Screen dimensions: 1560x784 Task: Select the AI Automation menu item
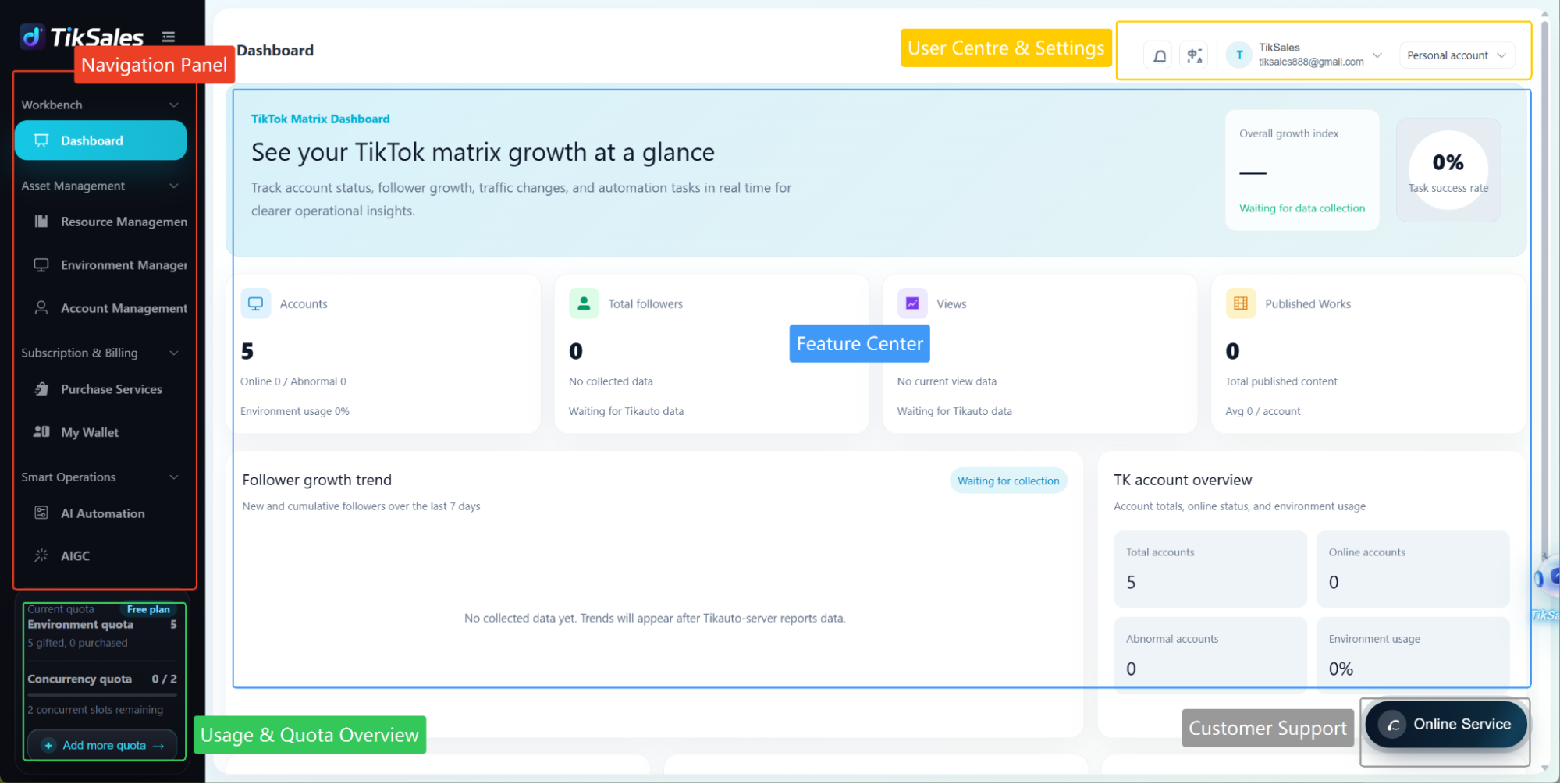pos(101,513)
